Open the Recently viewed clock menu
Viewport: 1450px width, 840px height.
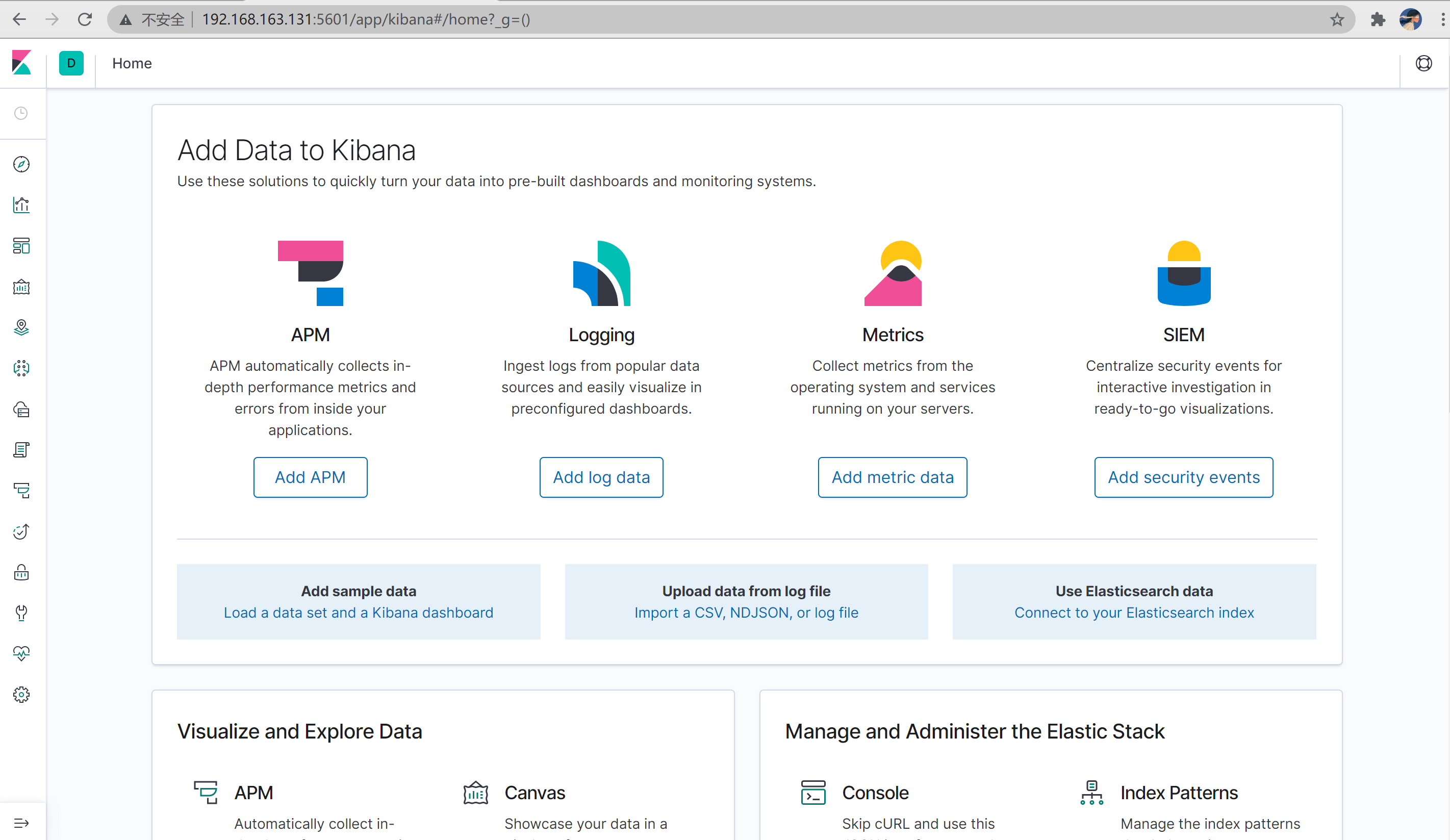click(x=21, y=113)
